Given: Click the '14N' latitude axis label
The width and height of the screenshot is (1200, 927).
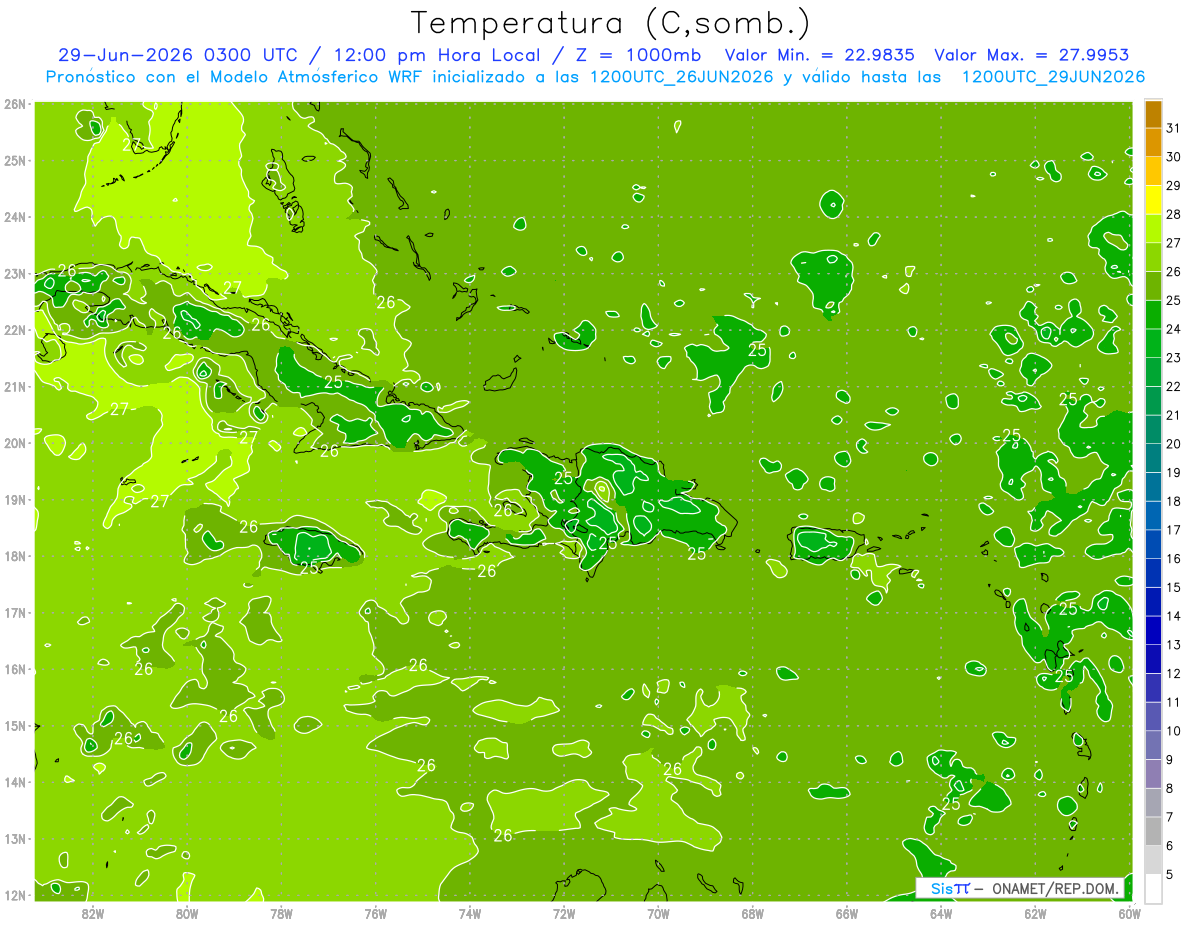Looking at the screenshot, I should pos(15,782).
